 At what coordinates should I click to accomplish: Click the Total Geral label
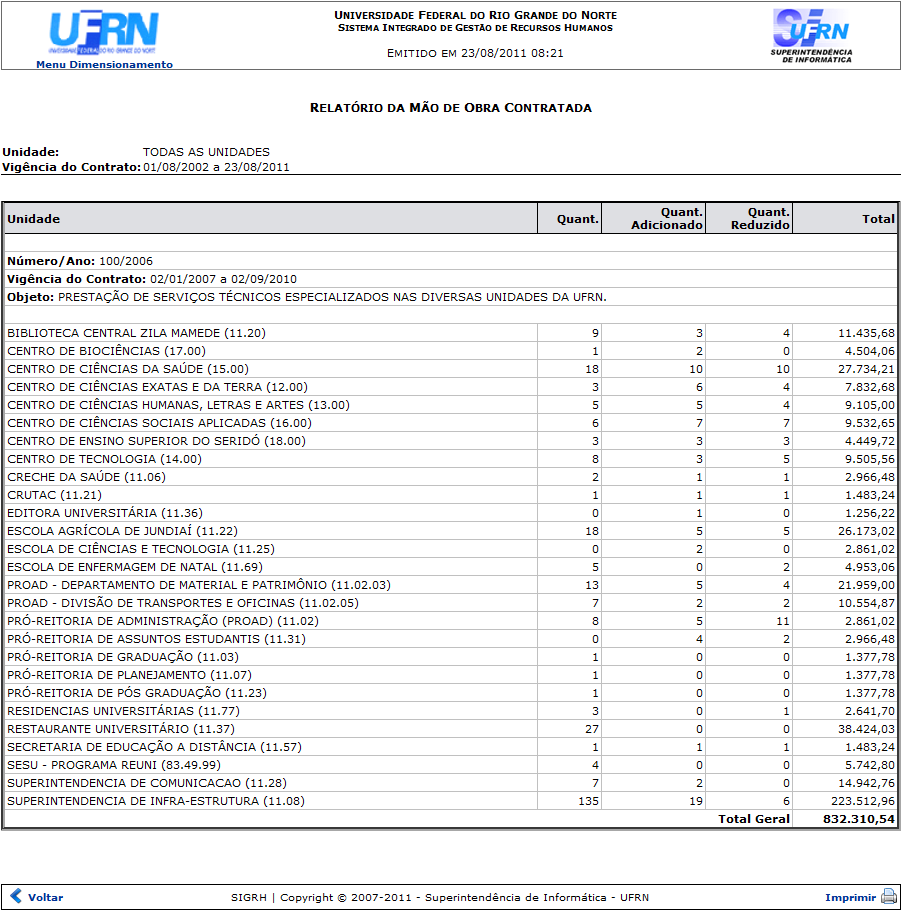[754, 820]
